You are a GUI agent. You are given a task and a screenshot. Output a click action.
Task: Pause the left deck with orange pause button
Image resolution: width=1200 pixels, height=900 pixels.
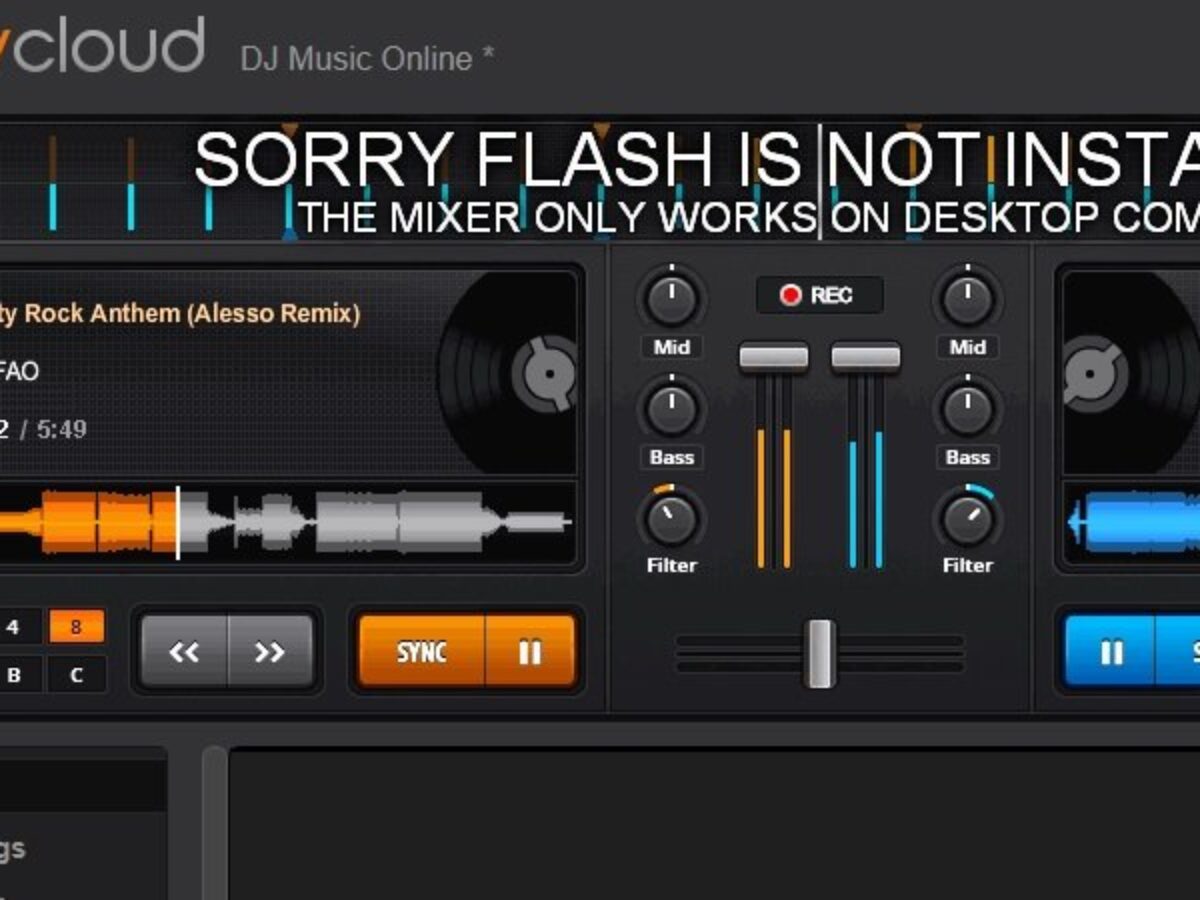tap(530, 652)
